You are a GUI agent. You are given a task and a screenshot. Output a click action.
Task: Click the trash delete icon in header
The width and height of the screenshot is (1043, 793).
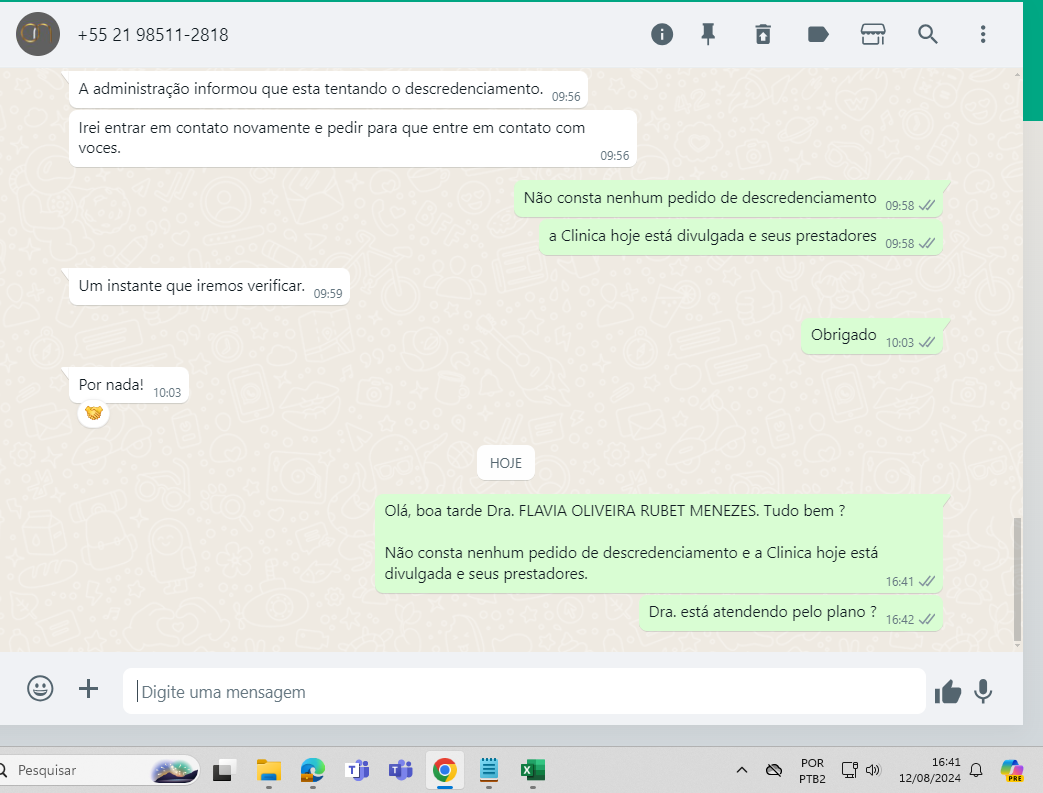pyautogui.click(x=763, y=34)
